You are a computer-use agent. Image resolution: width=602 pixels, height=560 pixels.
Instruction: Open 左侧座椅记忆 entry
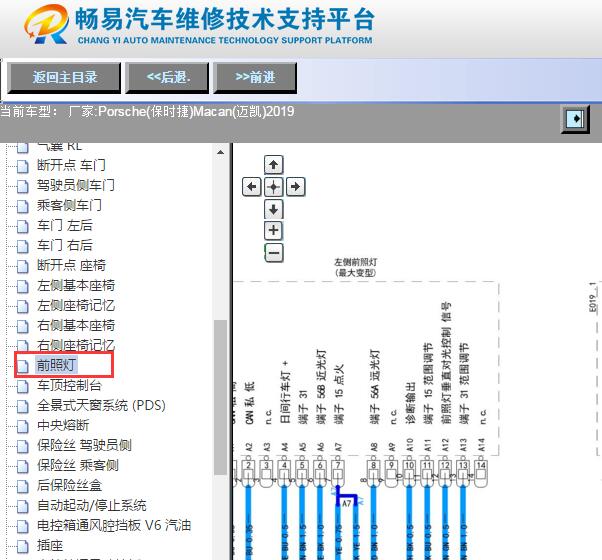click(x=76, y=306)
